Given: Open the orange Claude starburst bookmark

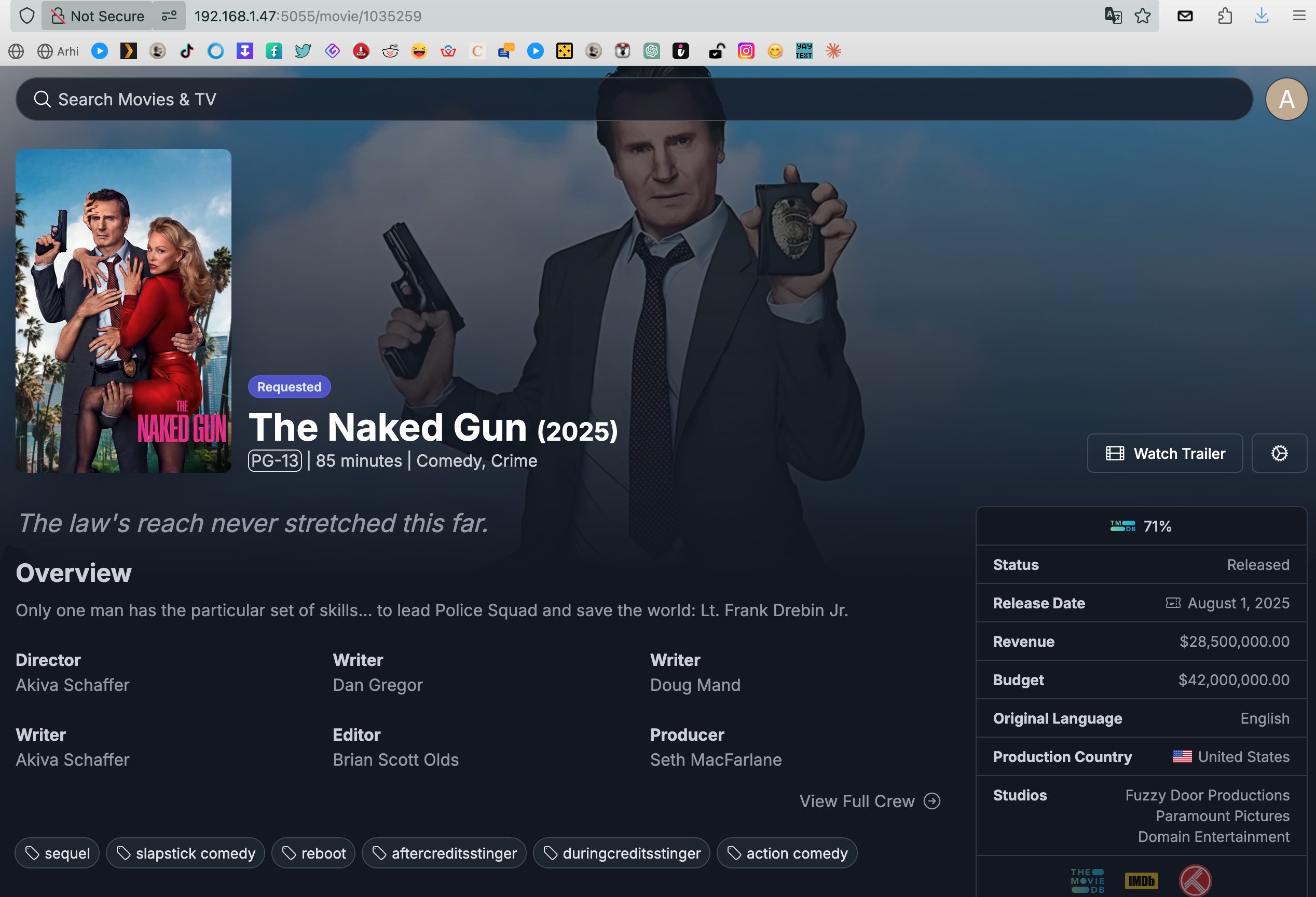Looking at the screenshot, I should point(833,51).
